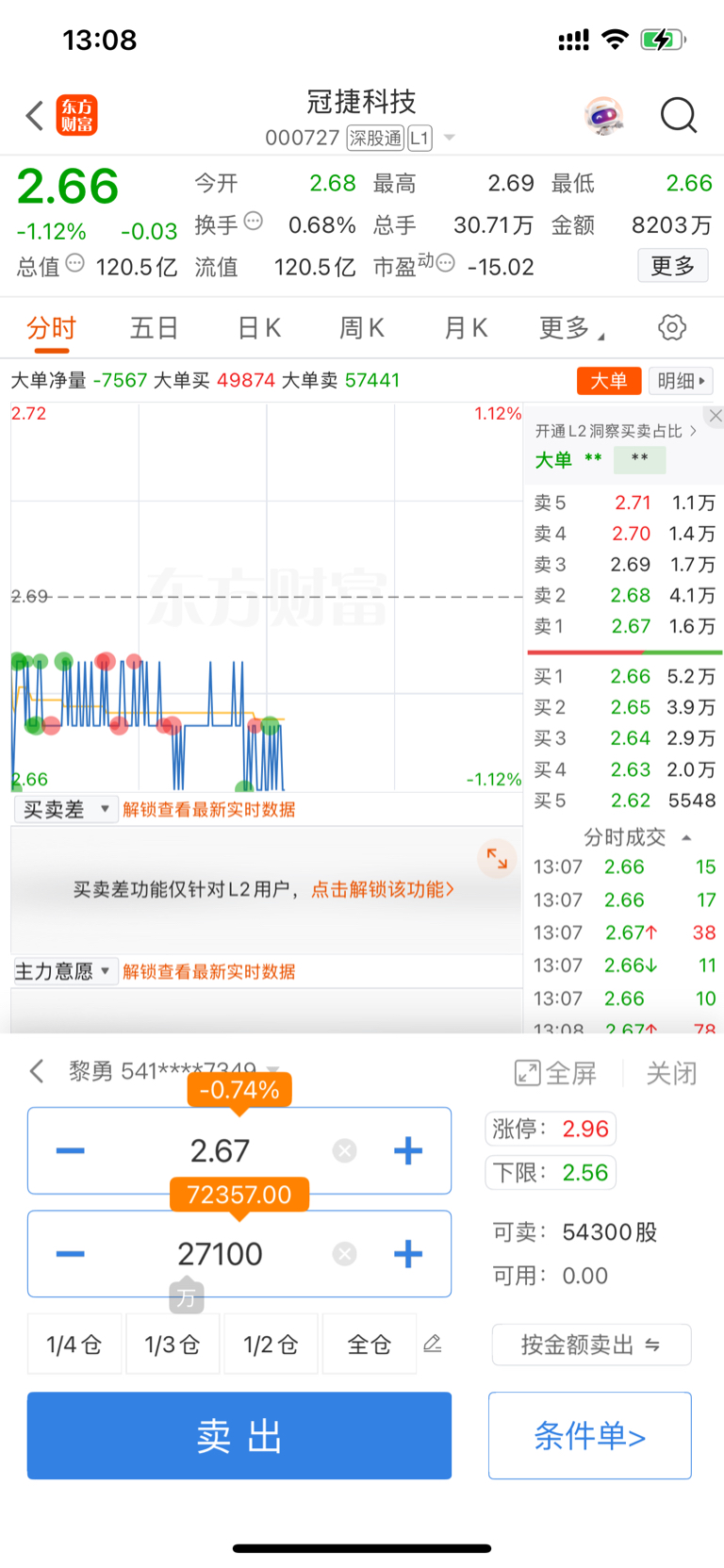The image size is (724, 1568).
Task: Close the L2 洞察买卖占比 promo
Action: point(716,416)
